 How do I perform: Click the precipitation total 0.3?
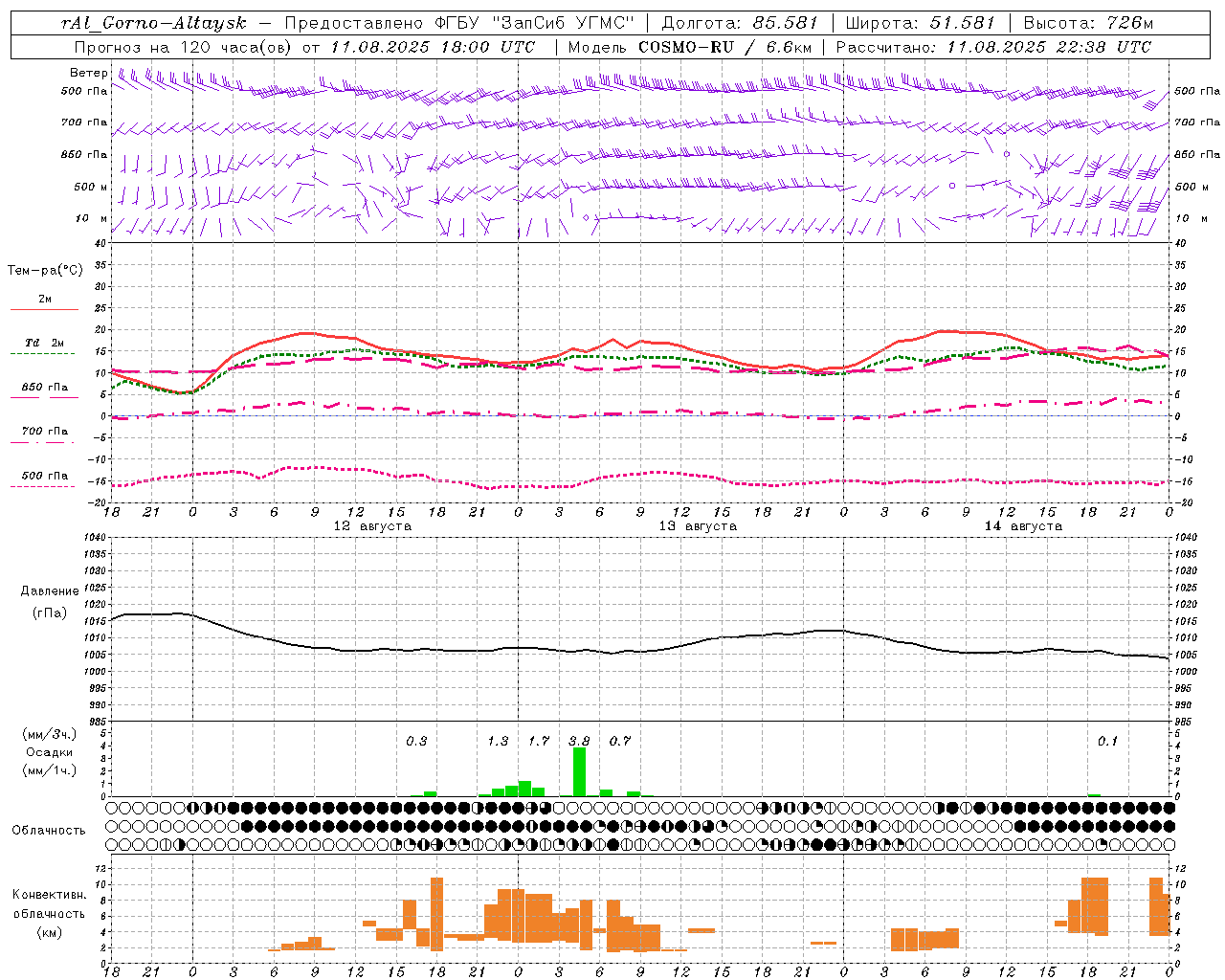[416, 741]
